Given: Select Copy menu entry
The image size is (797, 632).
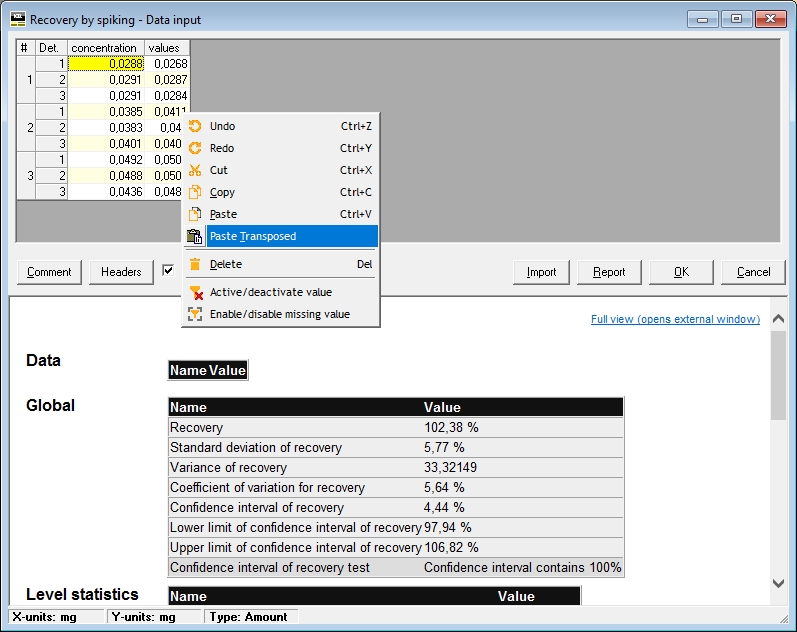Looking at the screenshot, I should point(281,192).
